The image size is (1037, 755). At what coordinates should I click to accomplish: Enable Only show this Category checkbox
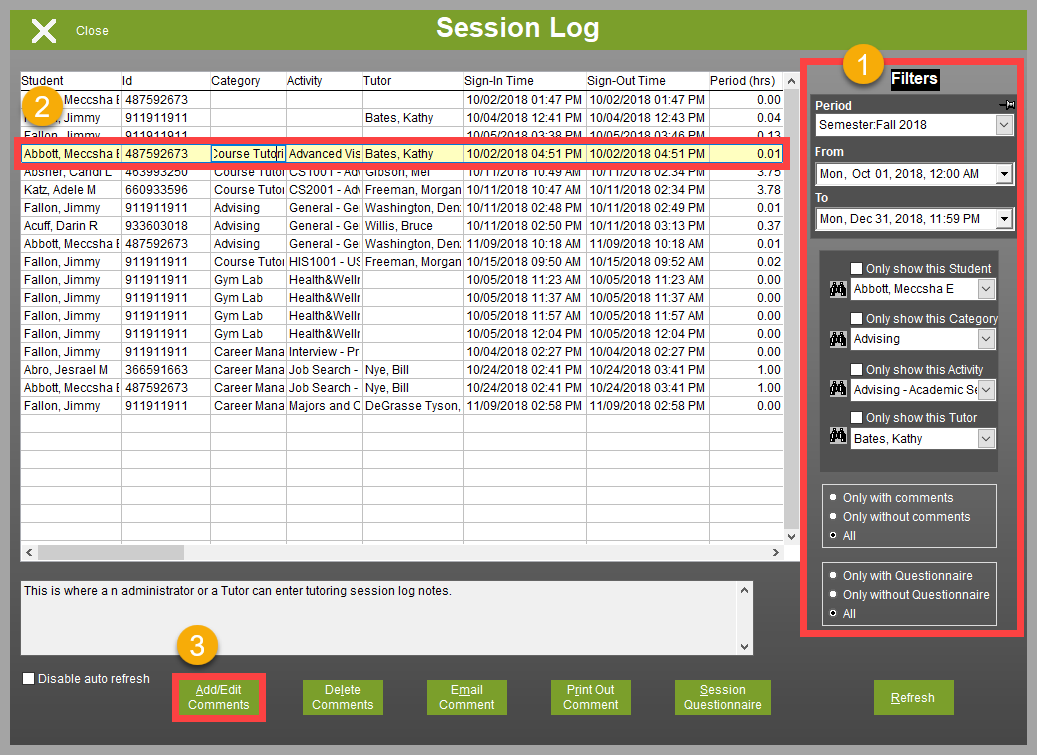[856, 319]
